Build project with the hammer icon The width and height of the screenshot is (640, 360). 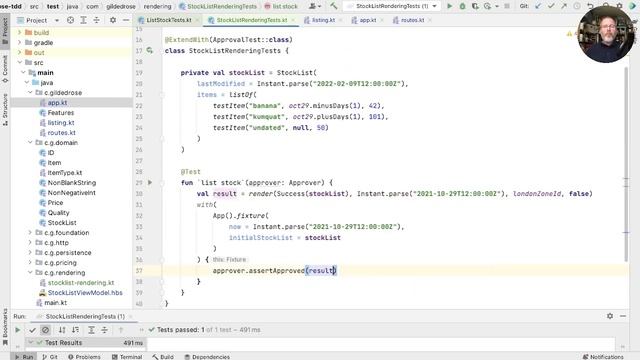[334, 6]
